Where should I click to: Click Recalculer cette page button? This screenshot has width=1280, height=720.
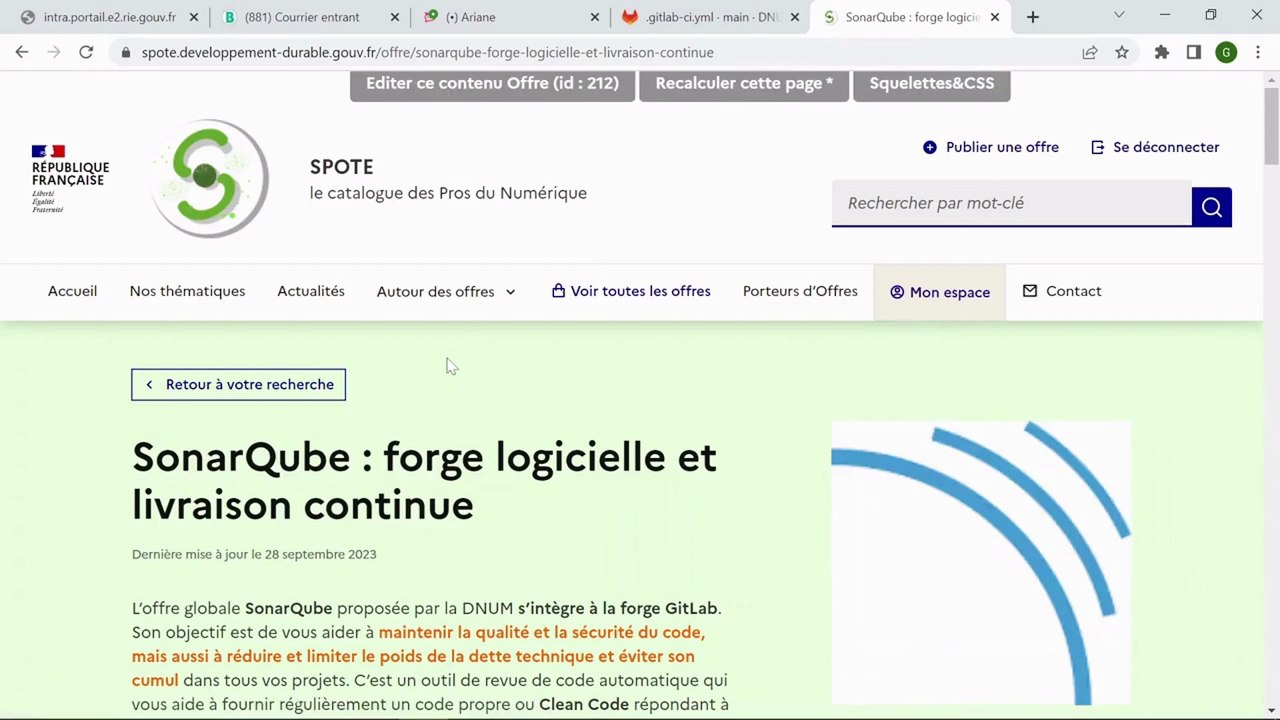click(744, 84)
